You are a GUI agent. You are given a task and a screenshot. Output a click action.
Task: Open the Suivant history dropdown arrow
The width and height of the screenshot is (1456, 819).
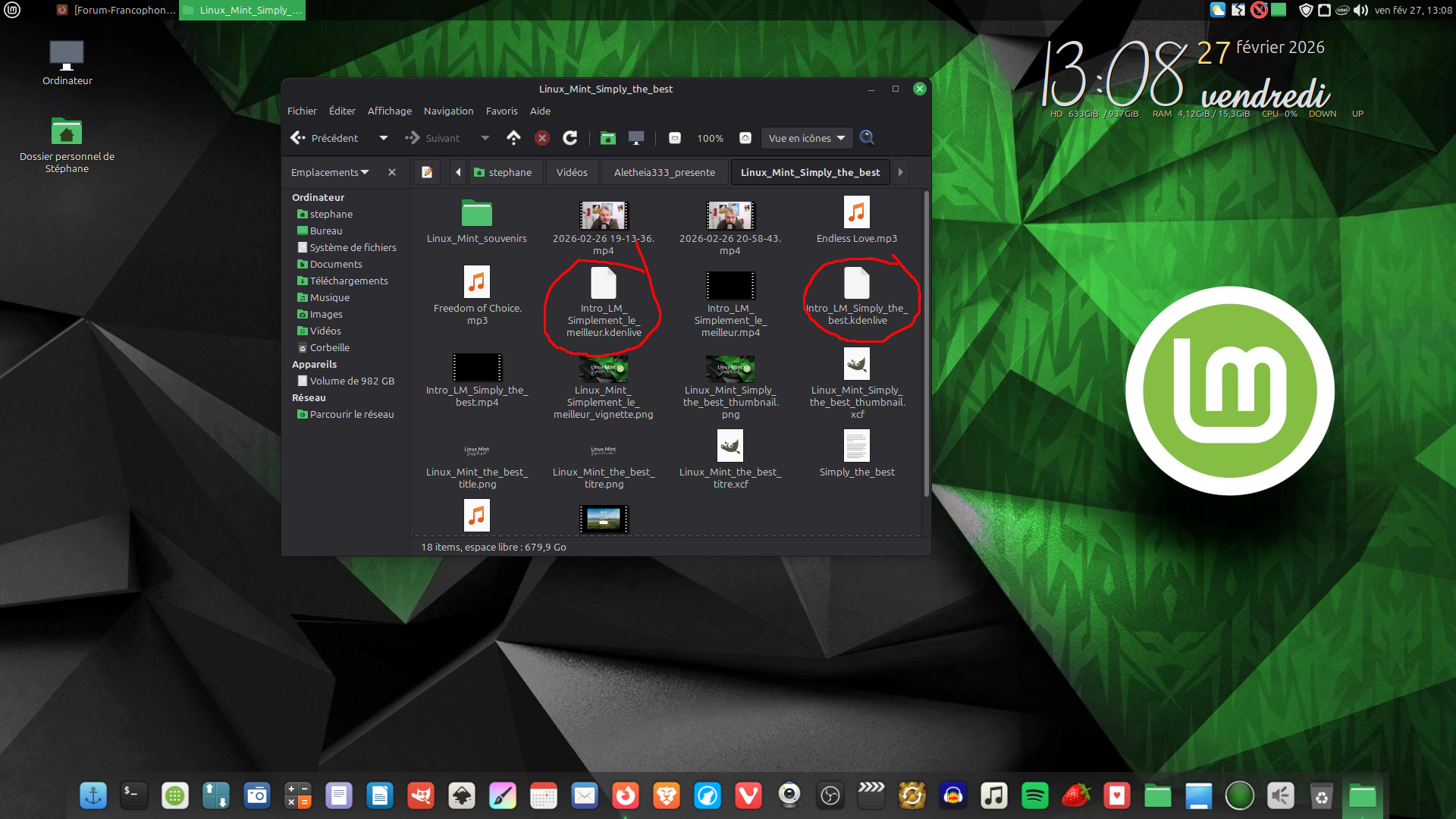pyautogui.click(x=485, y=138)
